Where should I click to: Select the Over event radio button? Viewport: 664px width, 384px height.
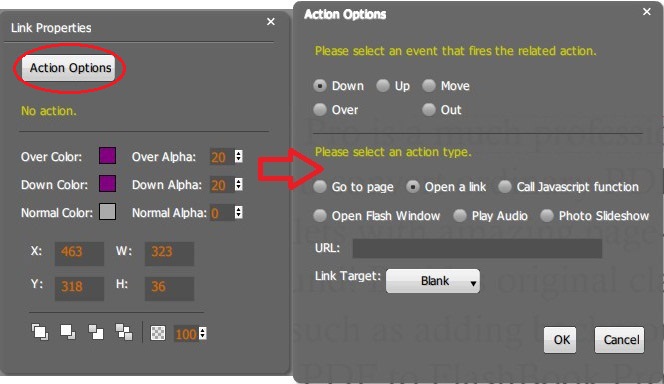click(x=320, y=110)
